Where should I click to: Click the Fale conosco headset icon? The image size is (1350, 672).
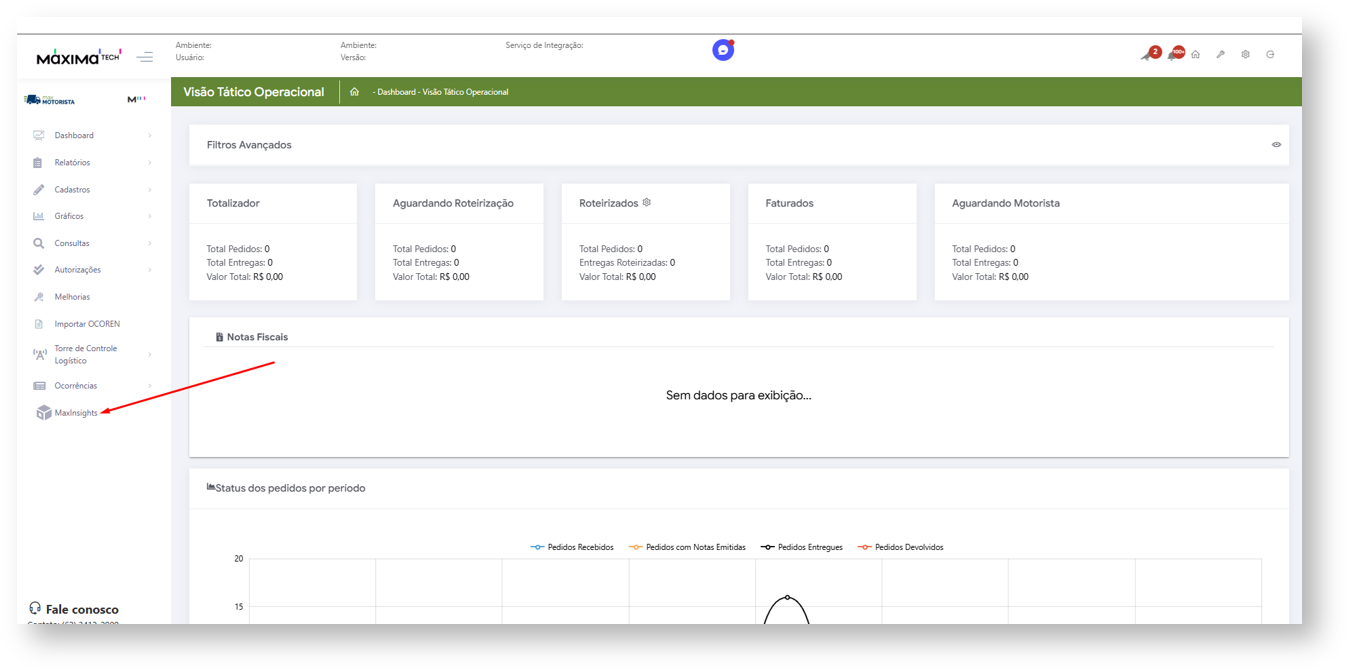(35, 608)
